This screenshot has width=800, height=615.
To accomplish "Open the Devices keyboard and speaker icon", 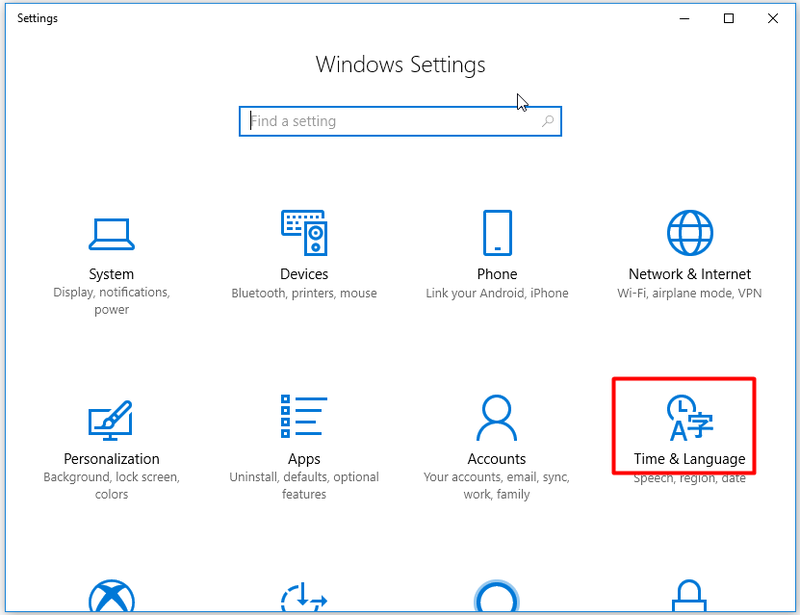I will pos(304,233).
